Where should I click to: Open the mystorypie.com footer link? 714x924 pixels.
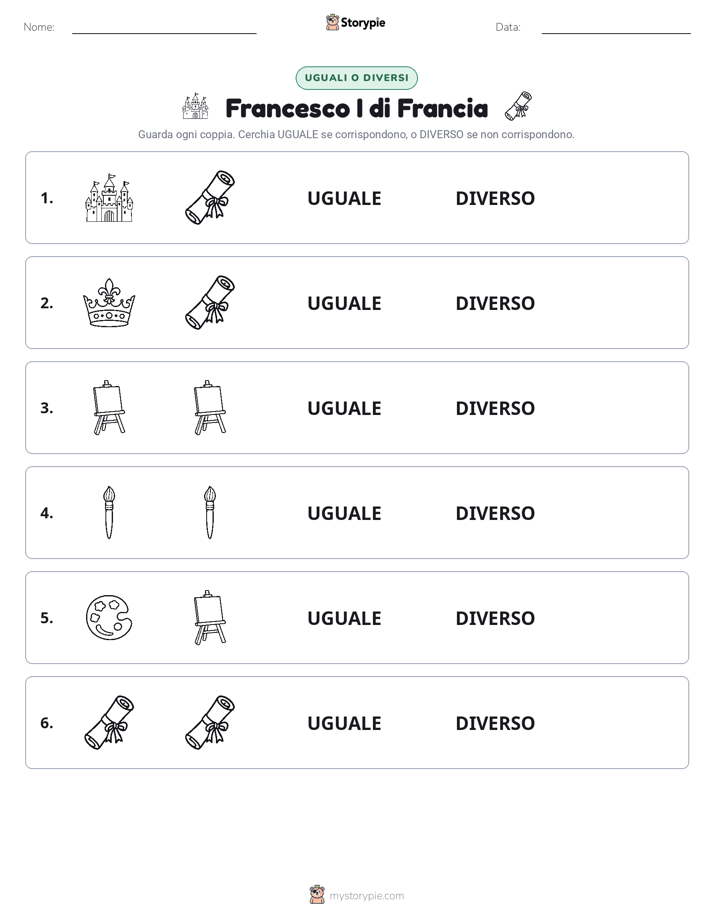click(x=366, y=896)
